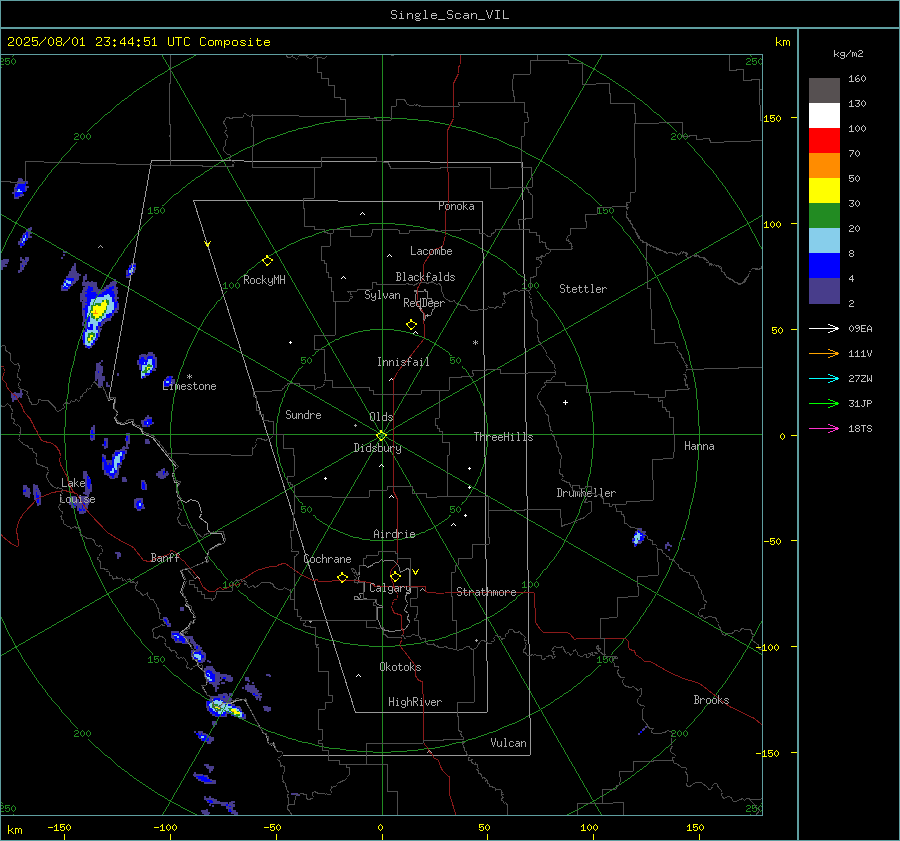
Task: Click the small storm cell southeast of Drumheller
Action: point(638,537)
